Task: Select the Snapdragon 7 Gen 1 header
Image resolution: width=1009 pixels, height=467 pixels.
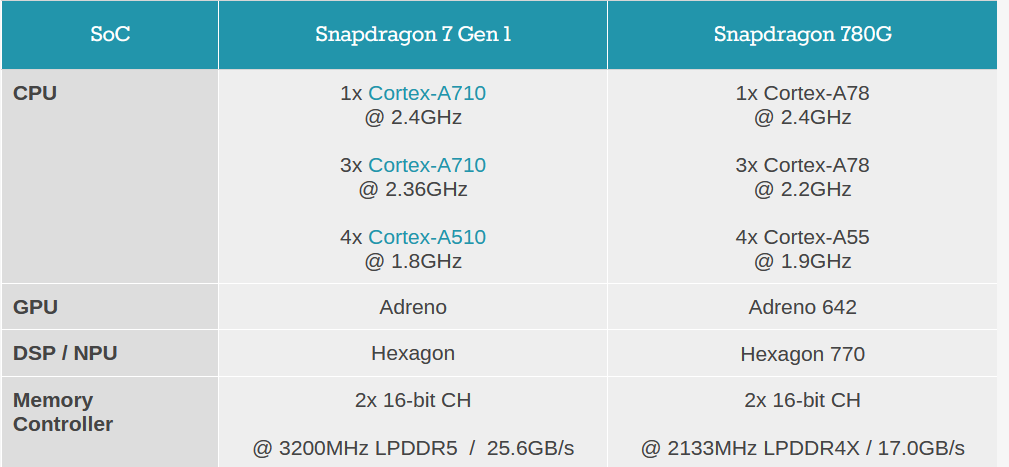Action: [x=413, y=35]
